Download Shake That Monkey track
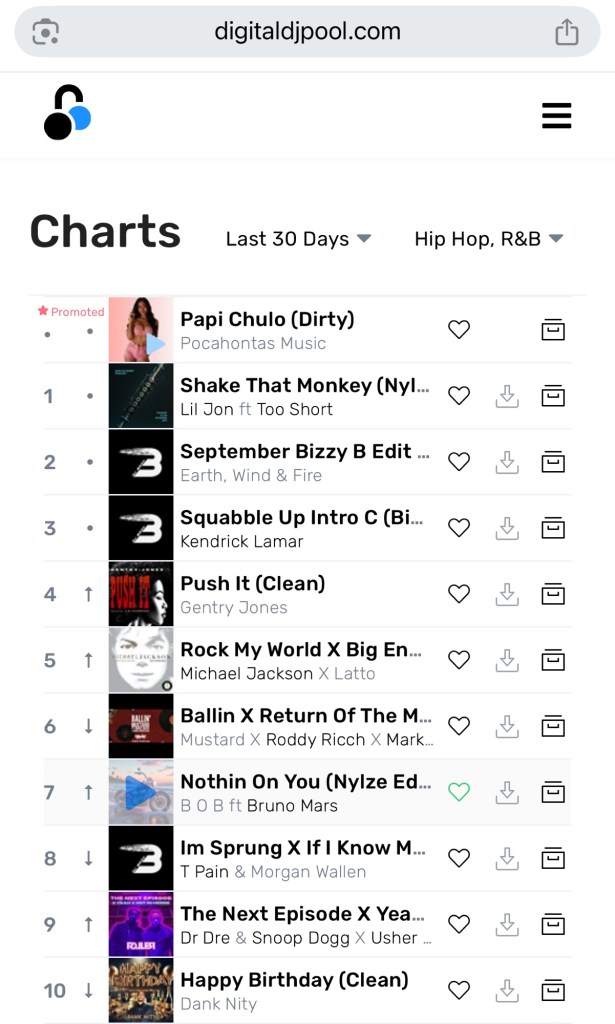Viewport: 615px width, 1024px height. pyautogui.click(x=507, y=396)
